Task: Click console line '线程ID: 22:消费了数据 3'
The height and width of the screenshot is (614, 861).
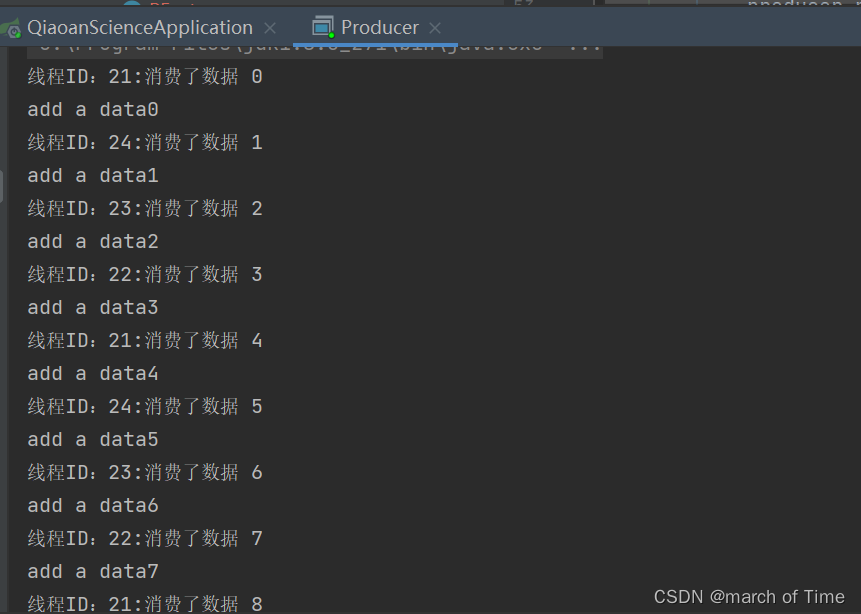Action: (x=145, y=274)
